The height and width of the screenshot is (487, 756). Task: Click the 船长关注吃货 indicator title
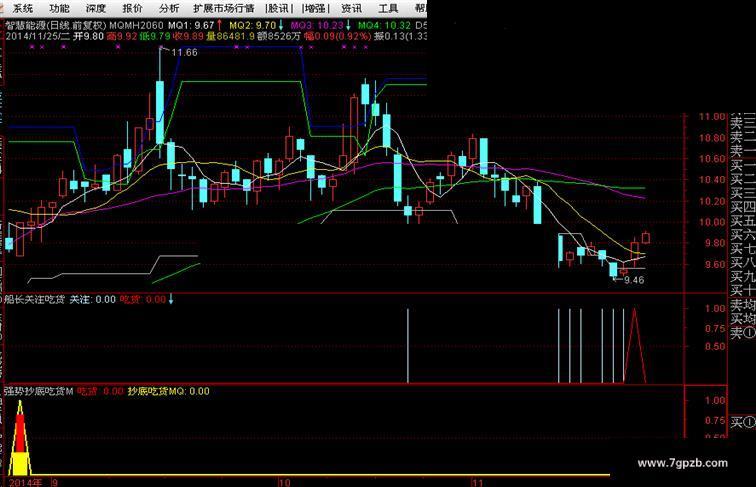pyautogui.click(x=34, y=299)
